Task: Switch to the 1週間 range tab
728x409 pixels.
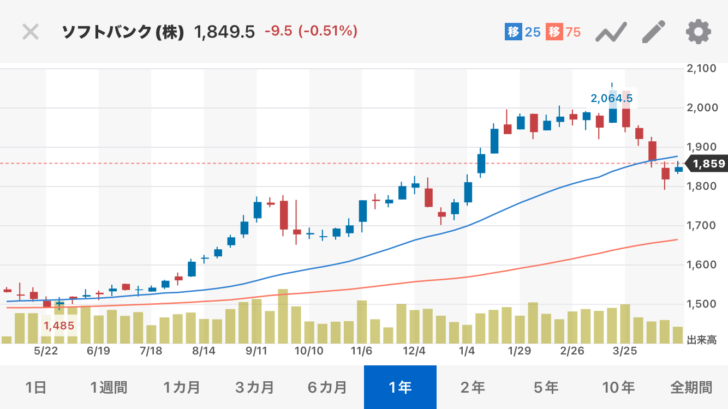Action: tap(109, 387)
